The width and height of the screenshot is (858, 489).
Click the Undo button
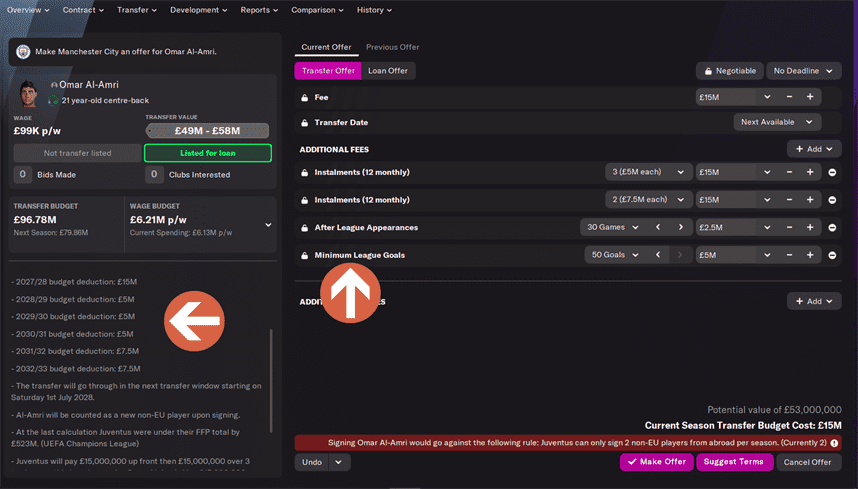[312, 462]
